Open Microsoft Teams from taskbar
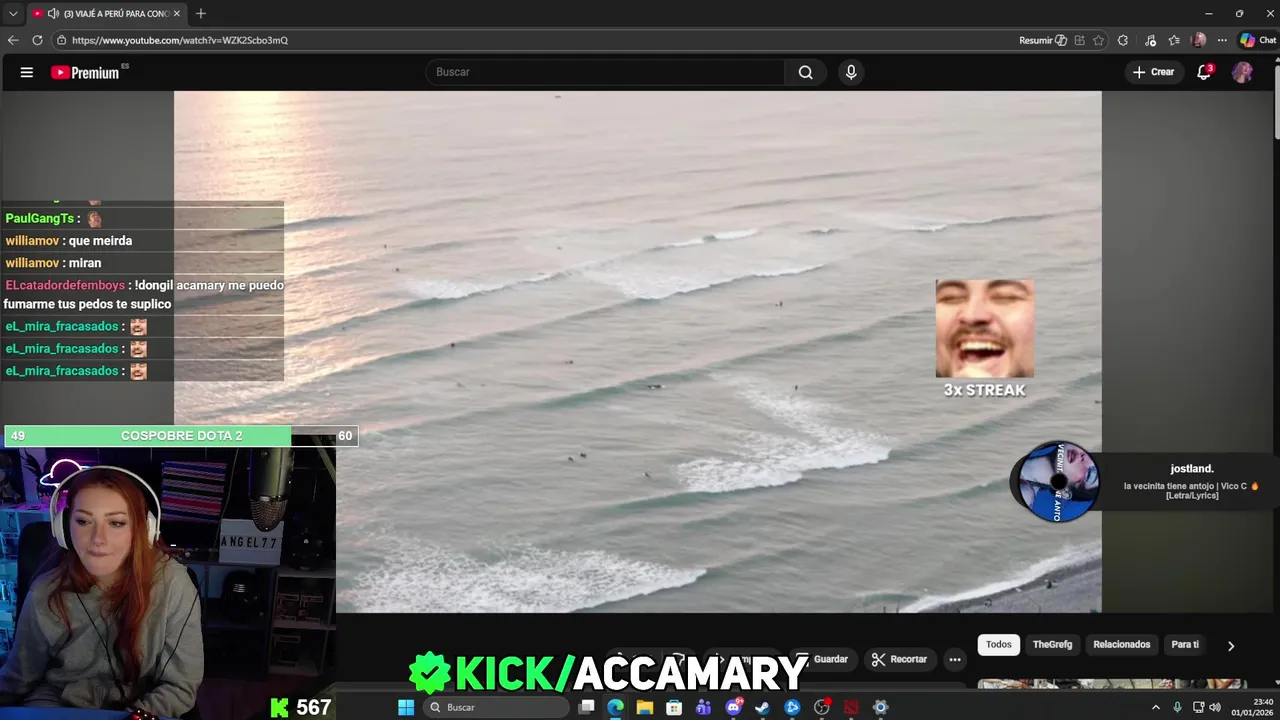 click(703, 707)
